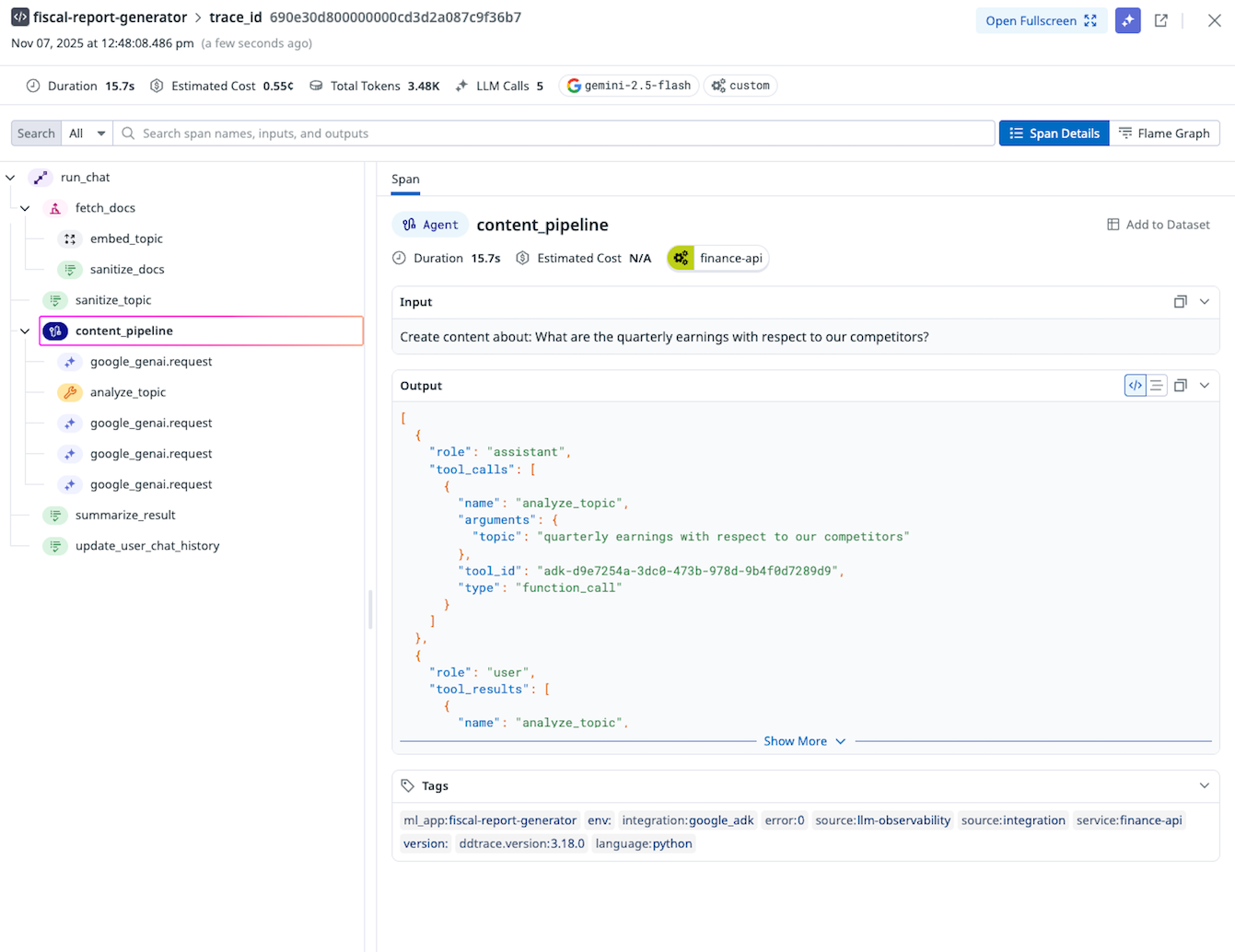The image size is (1235, 952).
Task: Collapse the Output section
Action: (1205, 386)
